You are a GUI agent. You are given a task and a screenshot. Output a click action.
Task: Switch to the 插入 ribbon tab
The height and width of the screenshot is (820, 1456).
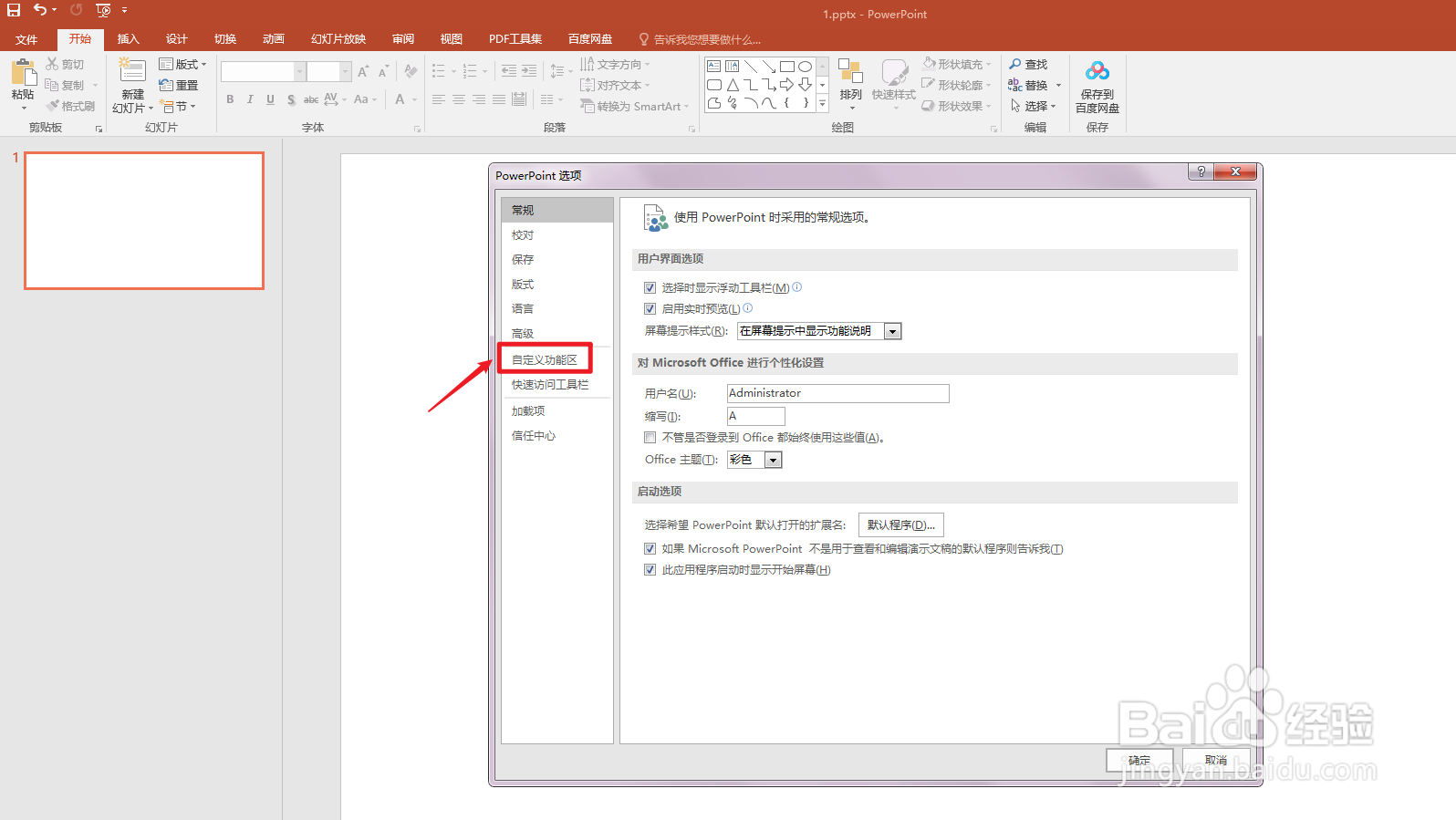click(x=129, y=39)
